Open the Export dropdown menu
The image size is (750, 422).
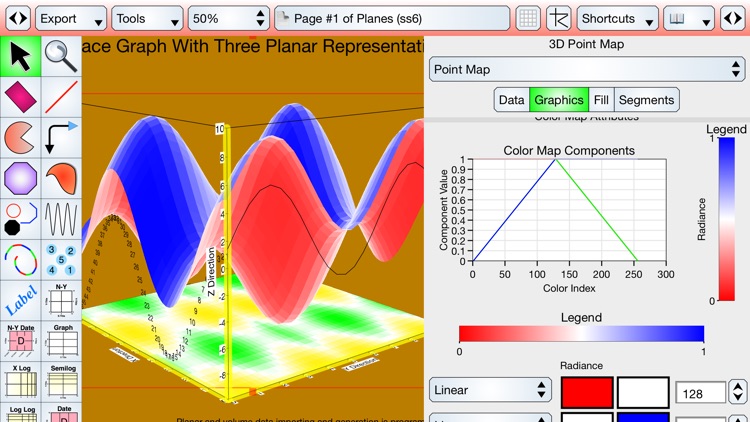[x=71, y=19]
